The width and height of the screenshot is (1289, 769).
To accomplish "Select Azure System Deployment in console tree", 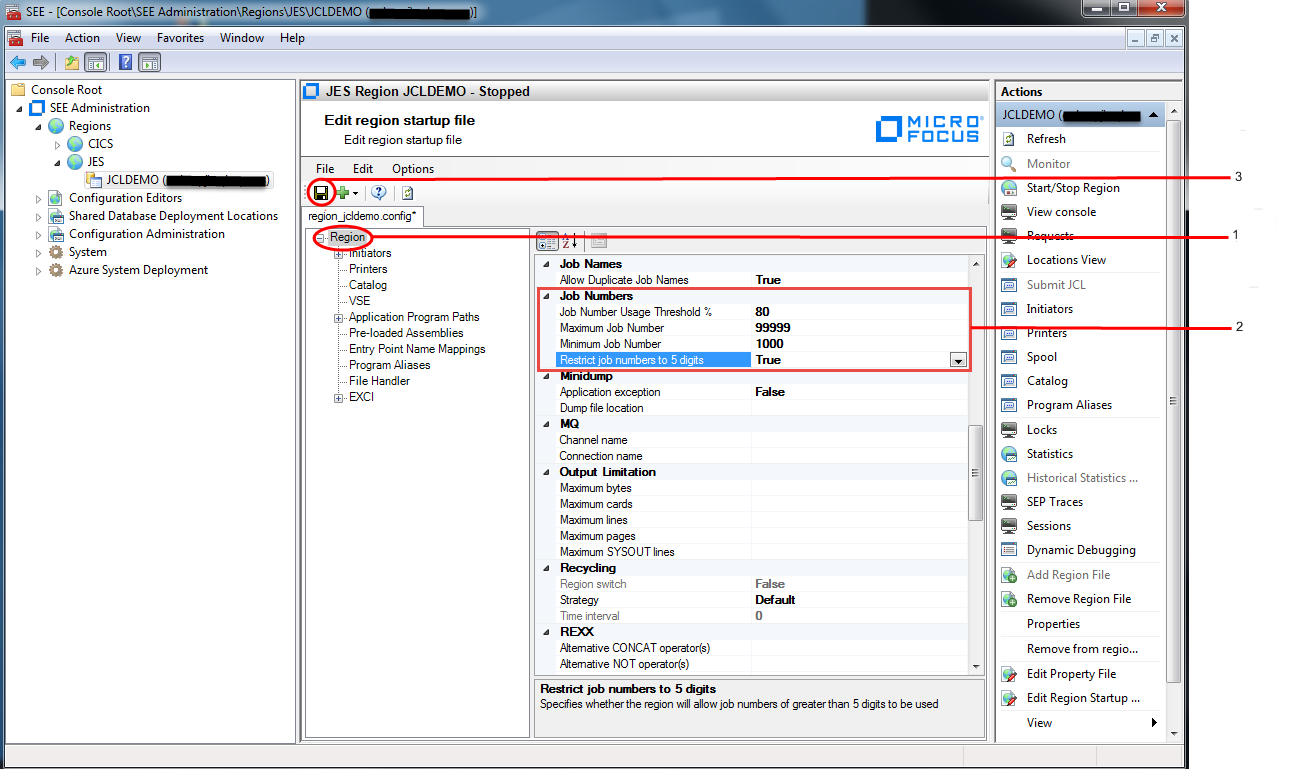I will click(138, 270).
